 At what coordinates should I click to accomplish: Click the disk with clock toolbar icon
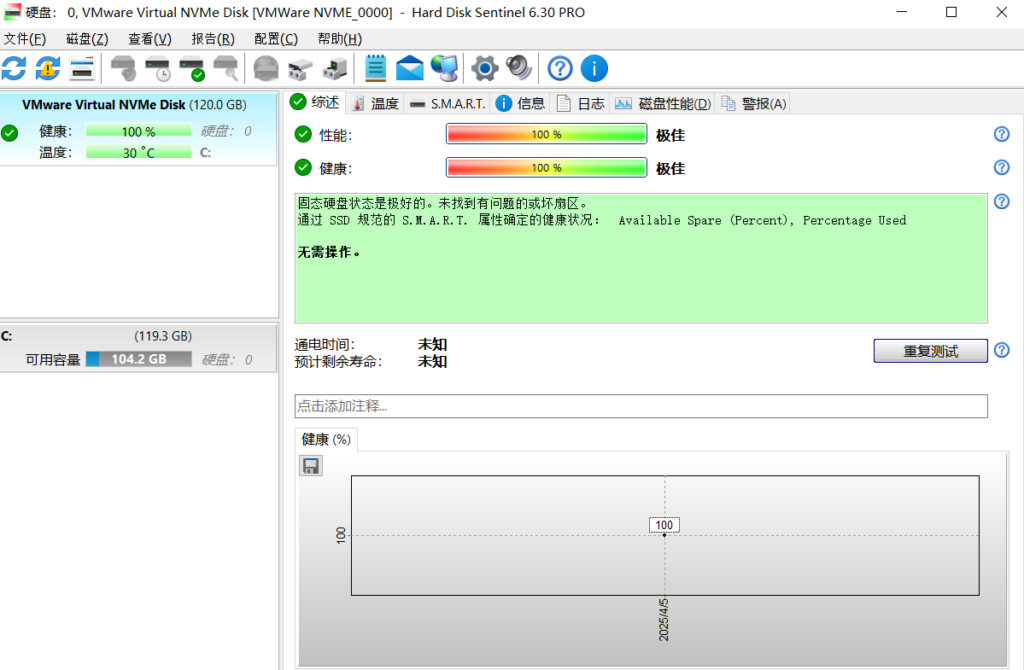158,68
